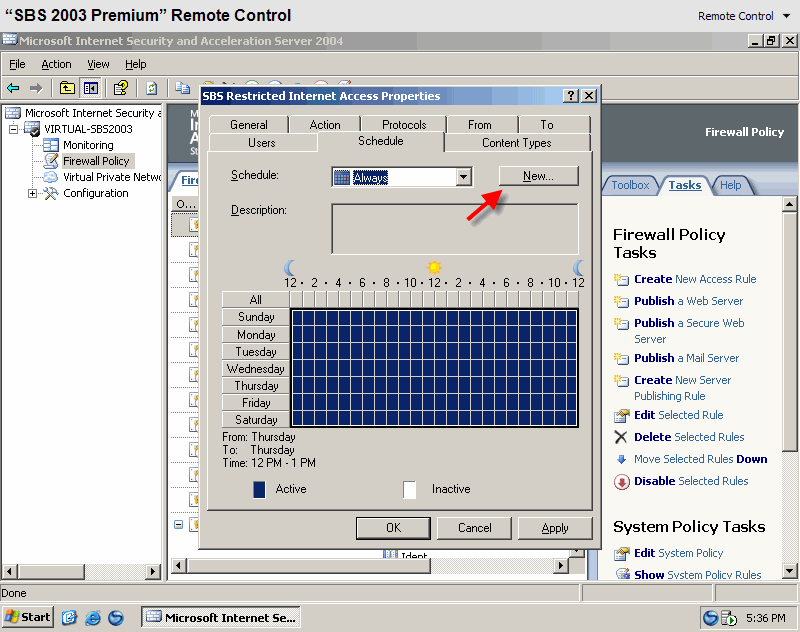Viewport: 800px width, 632px height.
Task: Click Cancel in the properties dialog
Action: [474, 528]
